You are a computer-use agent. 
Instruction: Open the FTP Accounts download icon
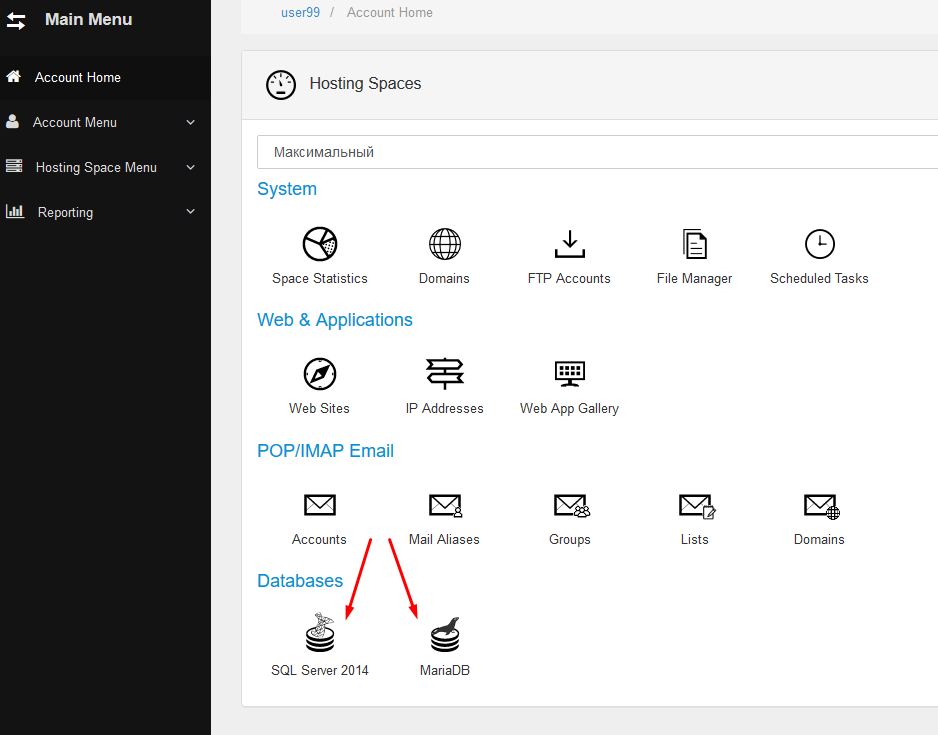[570, 244]
